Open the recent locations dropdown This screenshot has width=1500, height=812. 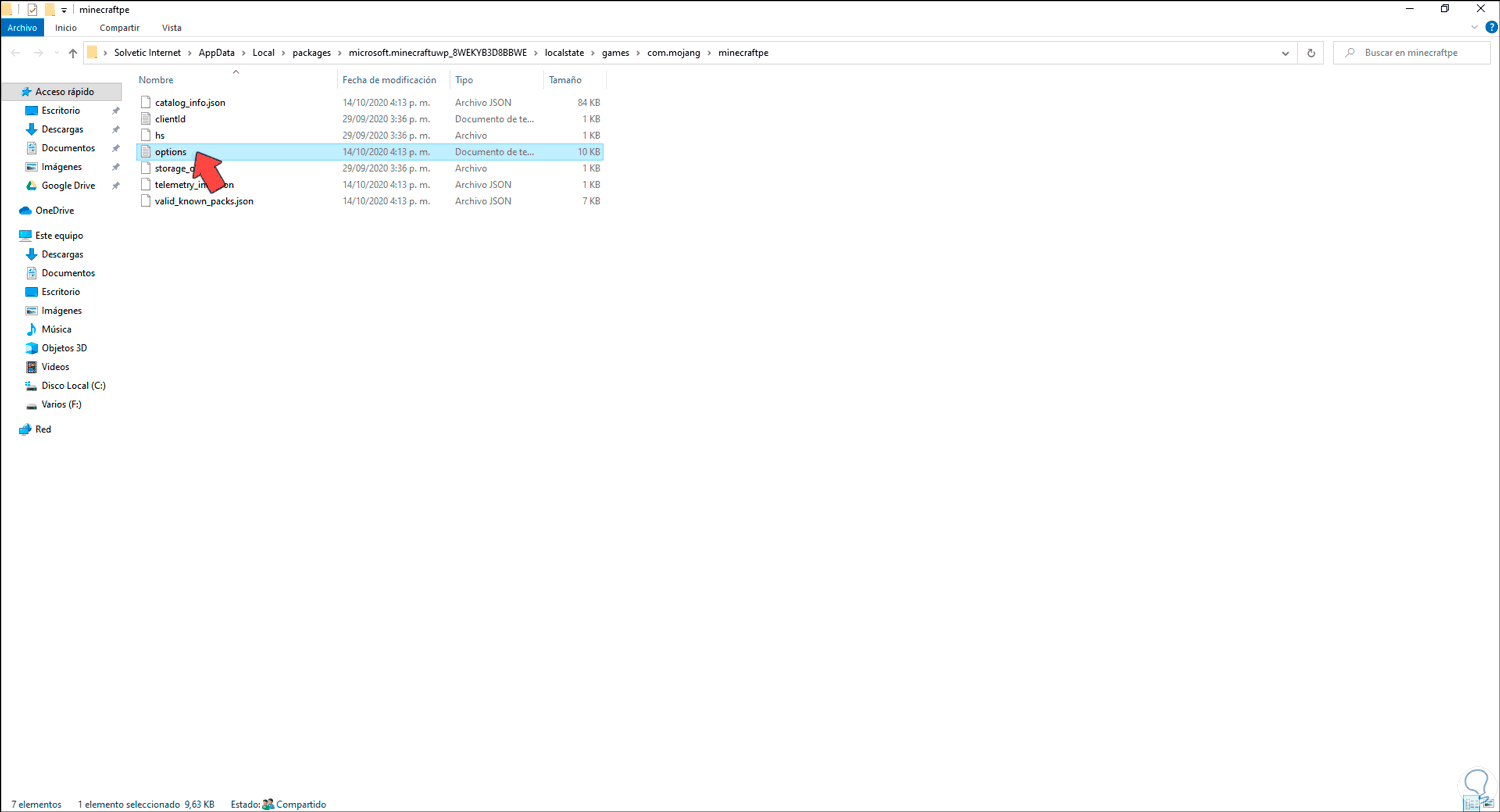click(56, 53)
